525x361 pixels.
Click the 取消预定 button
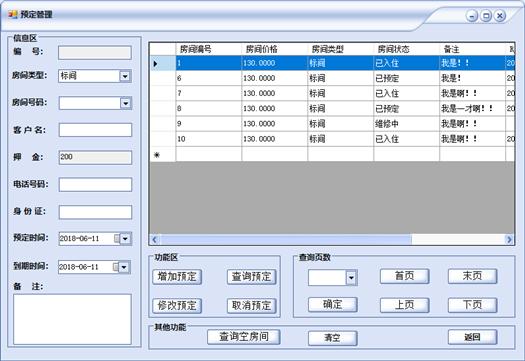[x=251, y=305]
